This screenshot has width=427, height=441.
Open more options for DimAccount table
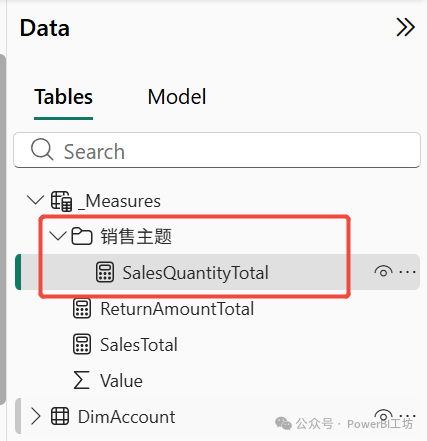pos(407,416)
